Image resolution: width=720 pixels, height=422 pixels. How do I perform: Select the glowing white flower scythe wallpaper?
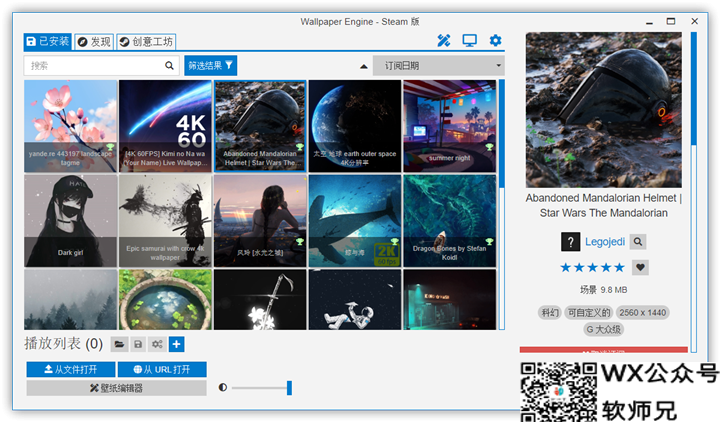(260, 299)
